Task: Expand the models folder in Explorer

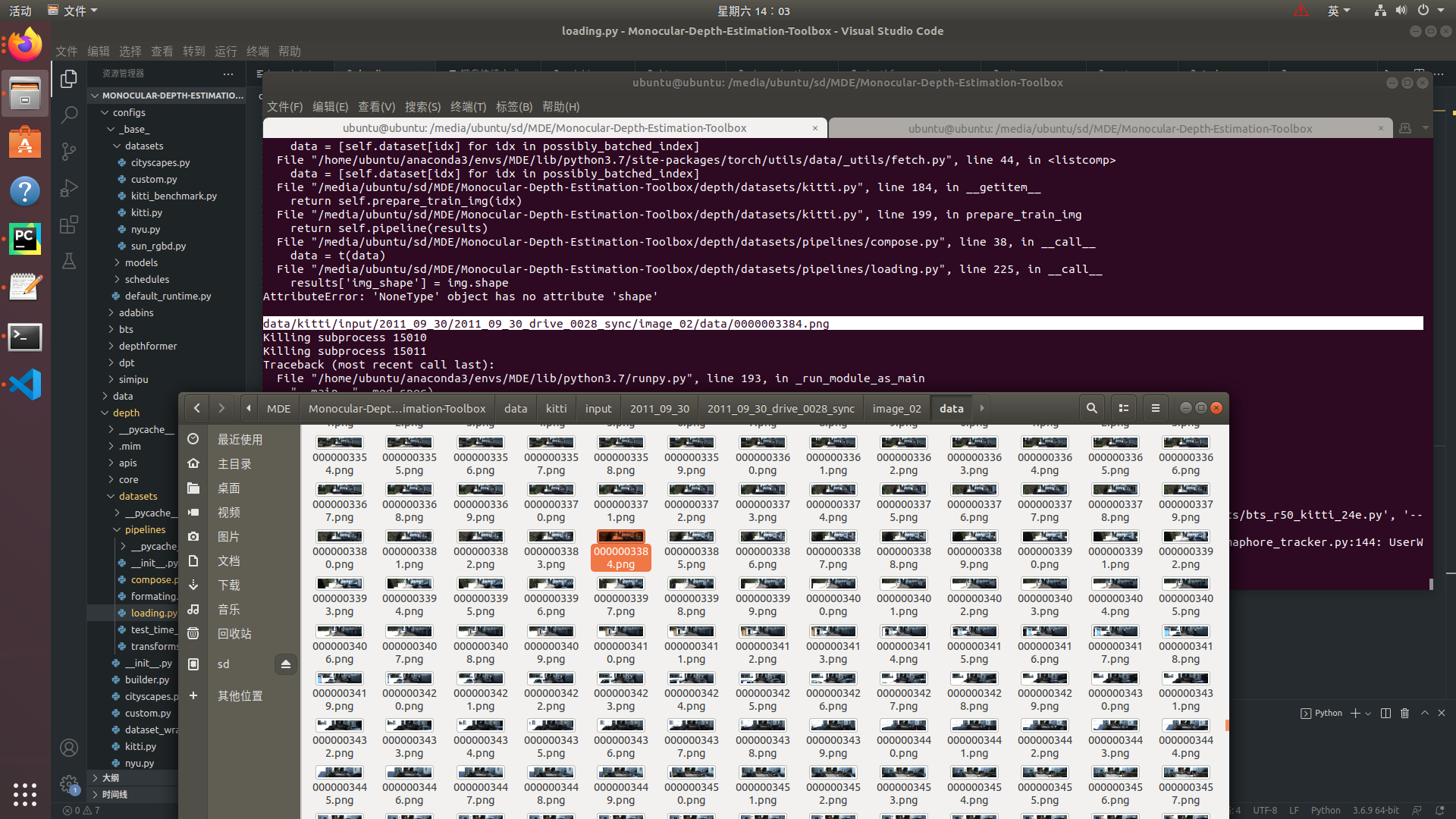Action: (140, 262)
